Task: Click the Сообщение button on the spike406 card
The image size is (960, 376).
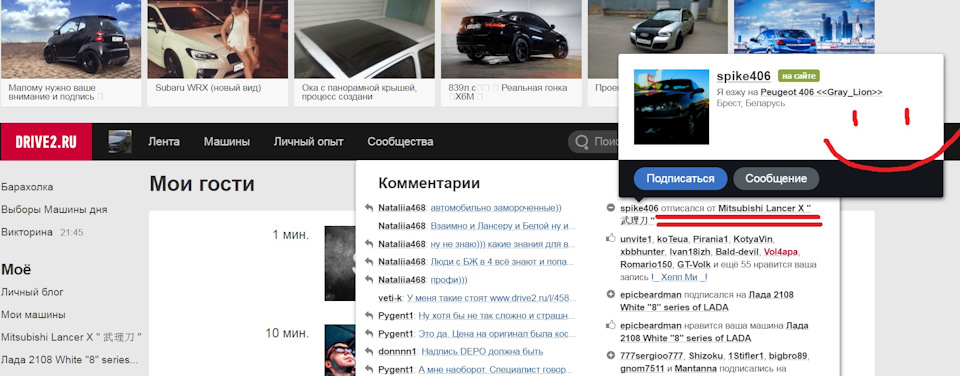Action: click(776, 179)
